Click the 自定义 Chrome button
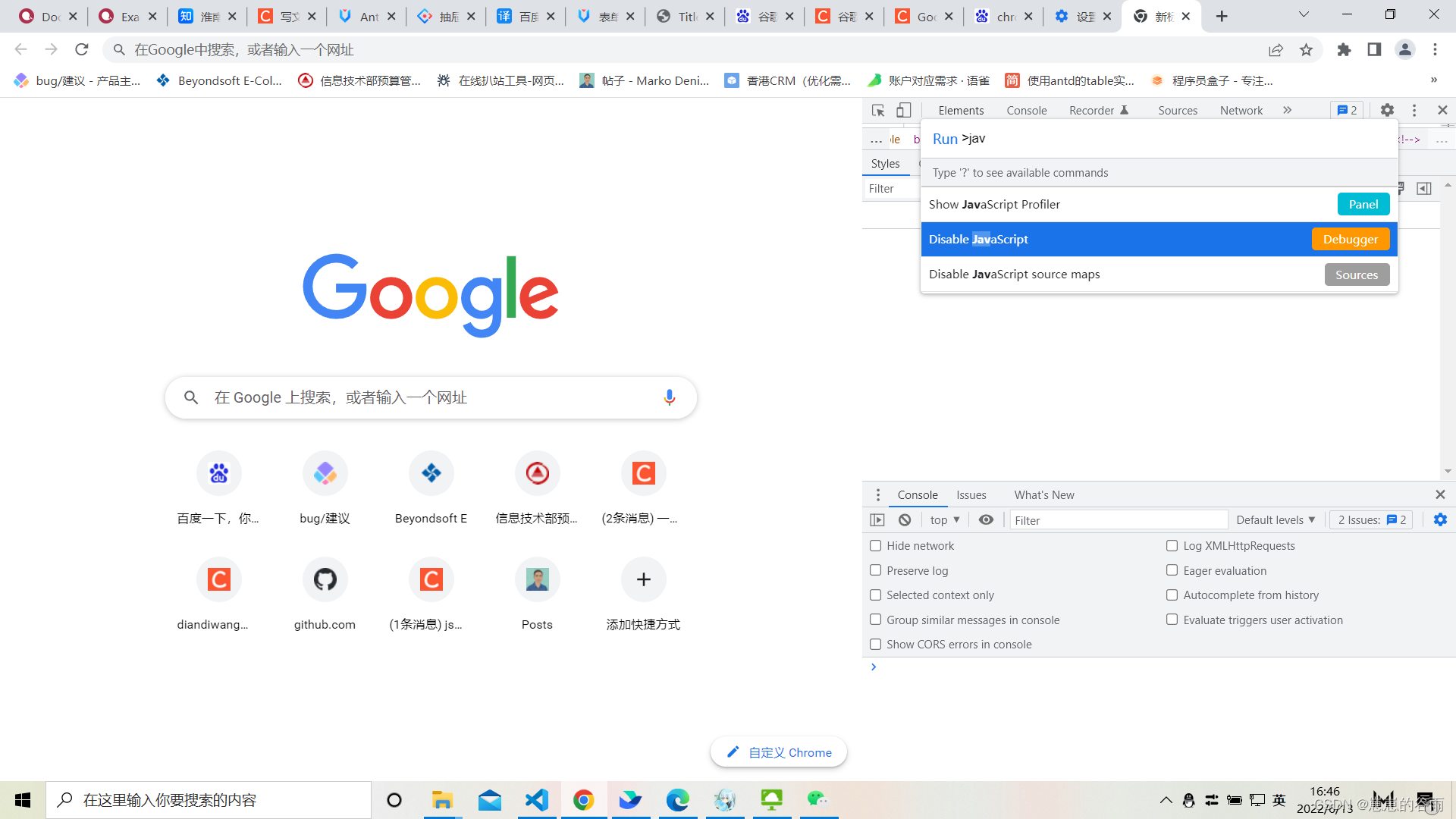The height and width of the screenshot is (819, 1456). point(779,752)
